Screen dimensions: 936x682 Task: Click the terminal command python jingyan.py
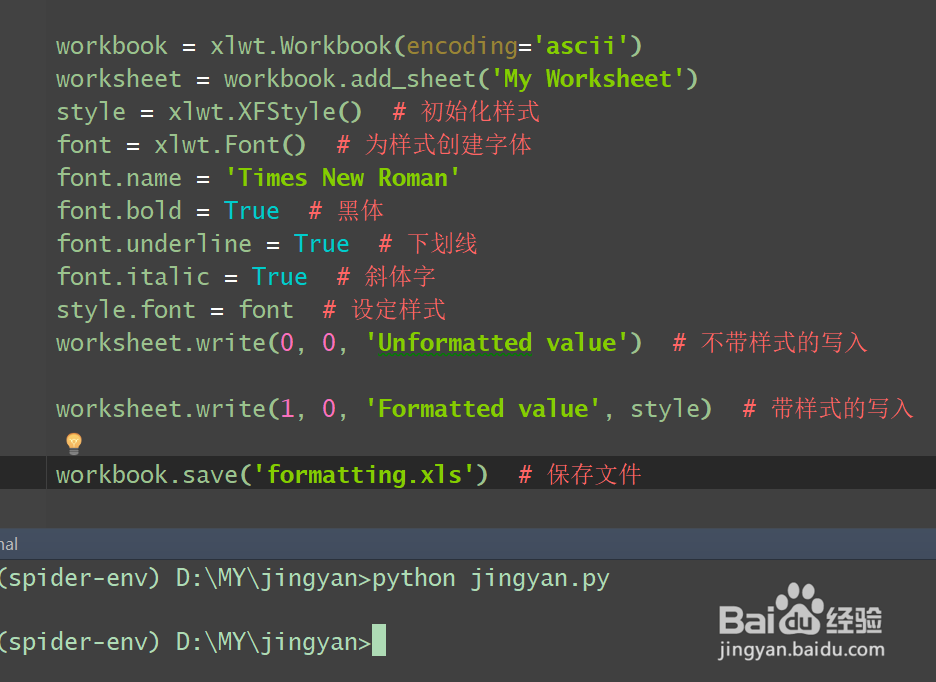pos(491,579)
